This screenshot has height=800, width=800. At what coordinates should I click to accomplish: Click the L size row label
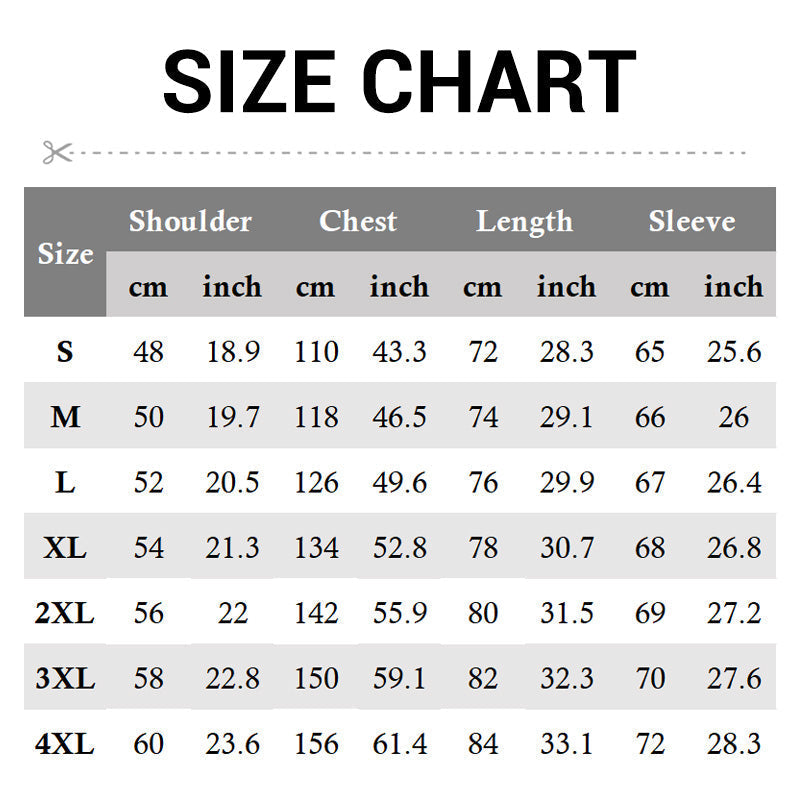65,482
